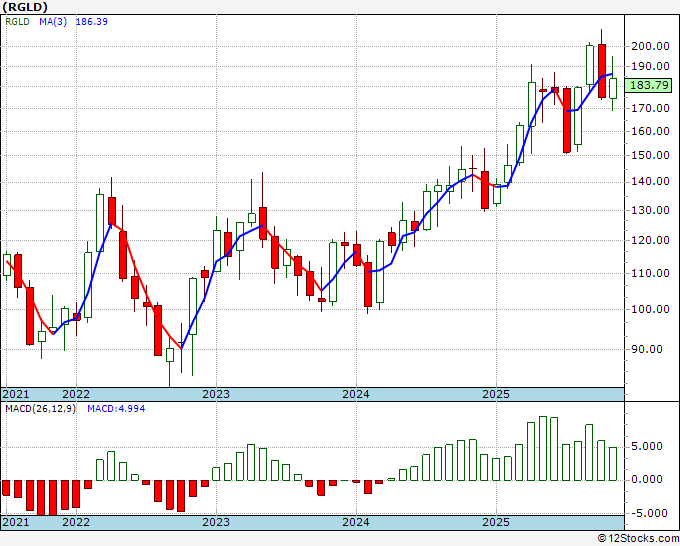
Task: Click the MACD(26,12,9) indicator label
Action: [x=40, y=409]
